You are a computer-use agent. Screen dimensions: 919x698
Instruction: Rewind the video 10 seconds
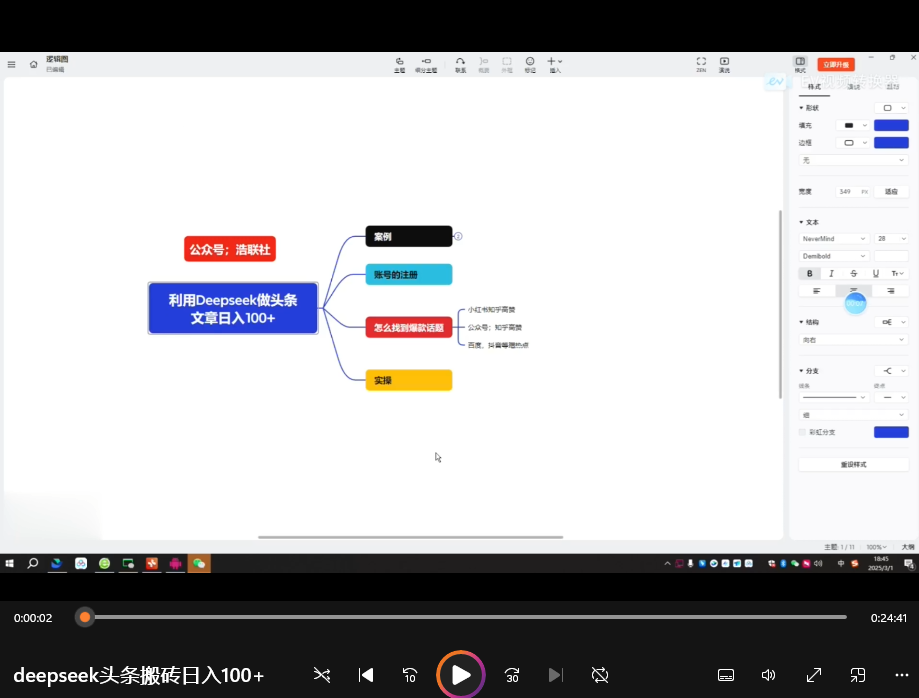click(410, 675)
